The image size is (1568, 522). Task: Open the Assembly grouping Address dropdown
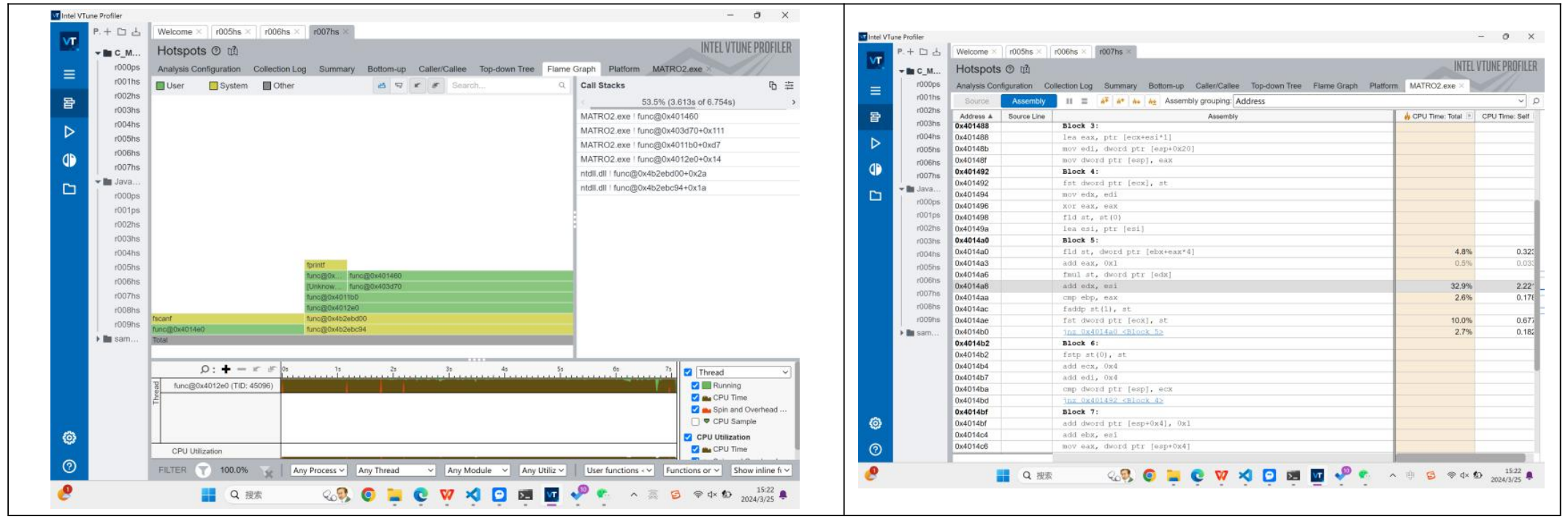pyautogui.click(x=1380, y=101)
